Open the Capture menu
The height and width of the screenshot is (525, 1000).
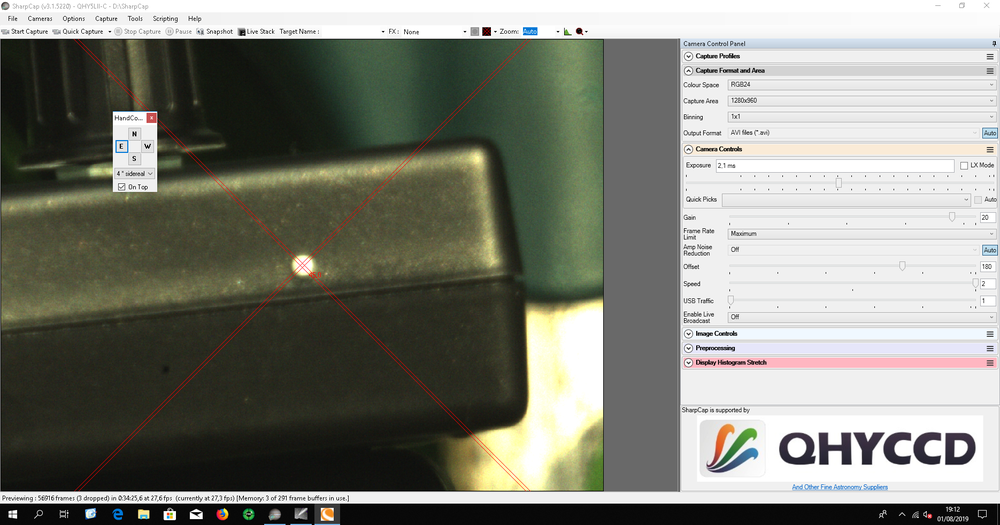(106, 18)
